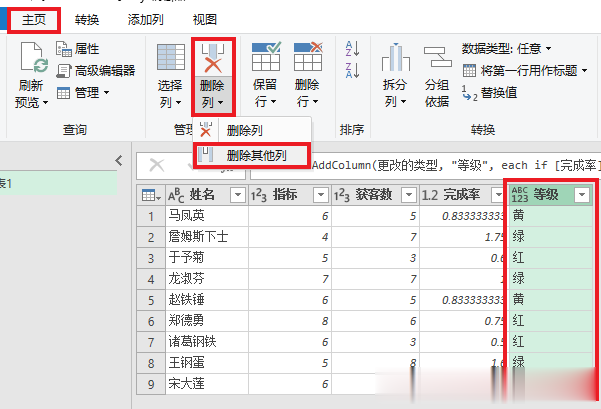The height and width of the screenshot is (409, 601).
Task: Select the 等级 column header
Action: pyautogui.click(x=551, y=195)
